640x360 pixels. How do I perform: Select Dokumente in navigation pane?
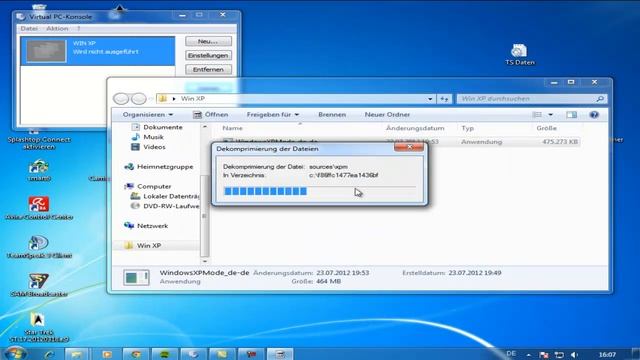point(157,127)
